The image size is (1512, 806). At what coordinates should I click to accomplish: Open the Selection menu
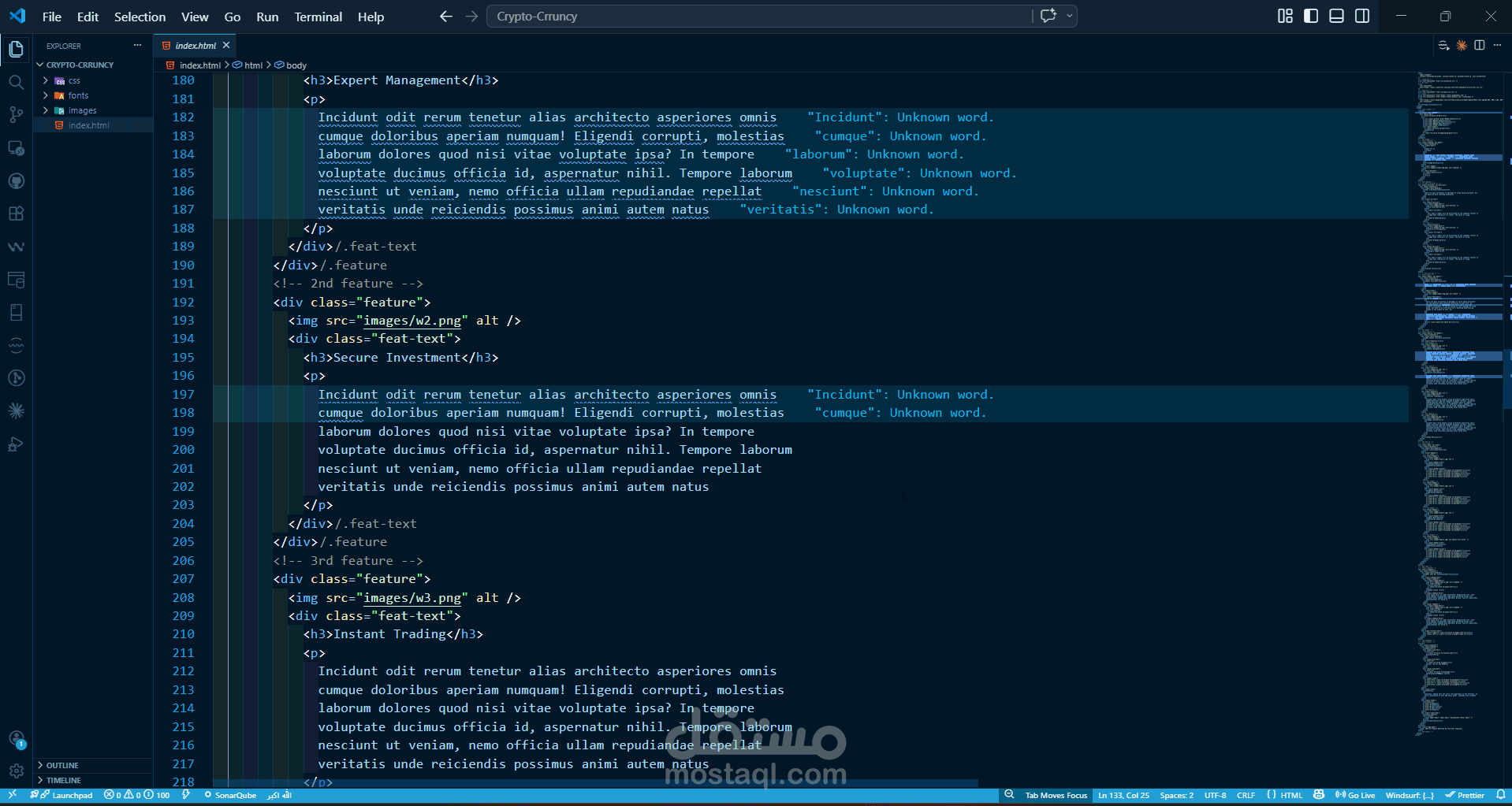(x=140, y=17)
